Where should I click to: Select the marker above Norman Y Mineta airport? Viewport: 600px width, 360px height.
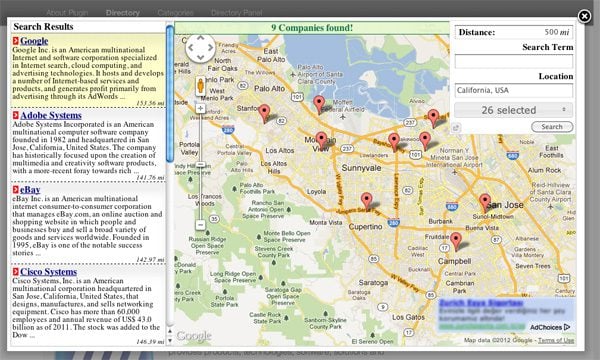425,141
